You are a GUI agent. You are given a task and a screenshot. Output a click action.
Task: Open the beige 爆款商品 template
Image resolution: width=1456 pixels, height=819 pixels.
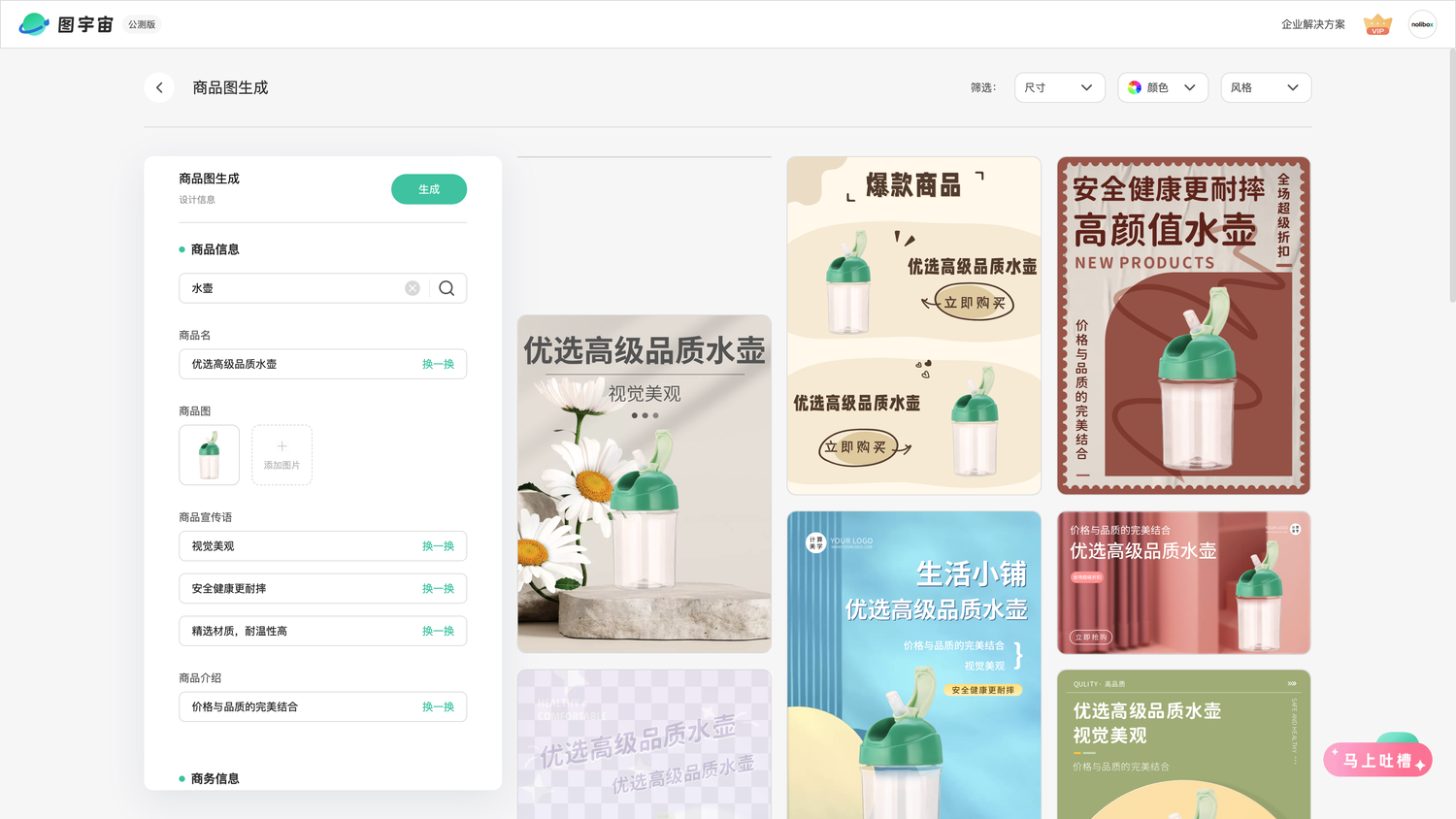pos(914,326)
